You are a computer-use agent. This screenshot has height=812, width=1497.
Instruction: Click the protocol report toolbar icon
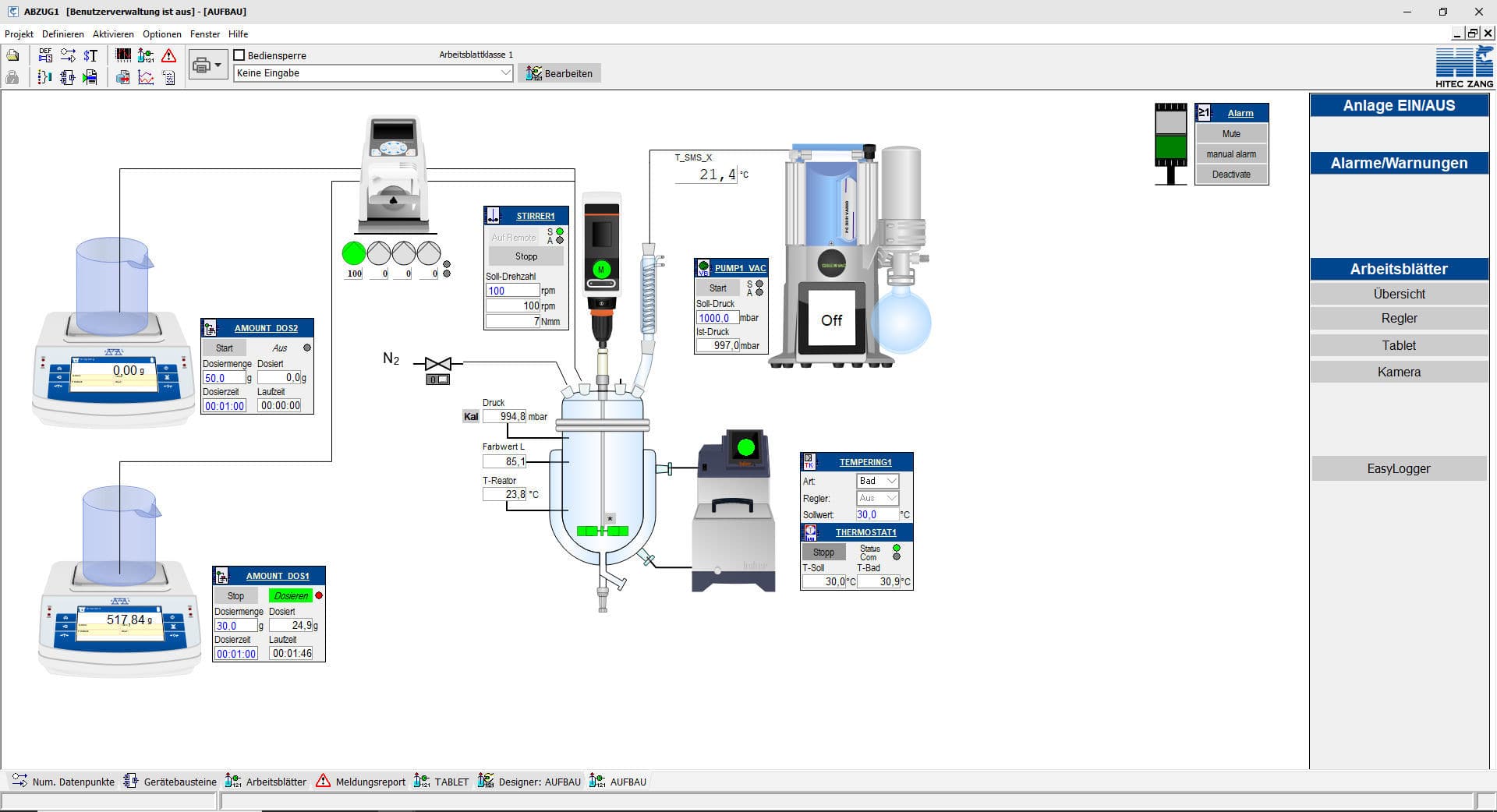170,77
